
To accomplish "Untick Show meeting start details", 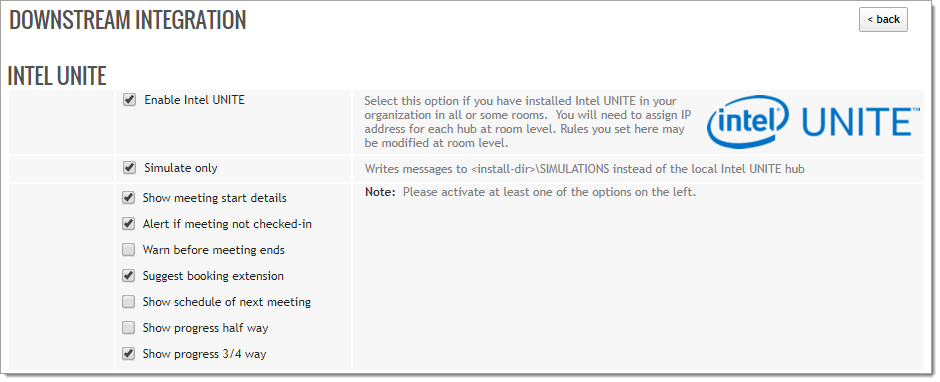I will click(x=128, y=198).
